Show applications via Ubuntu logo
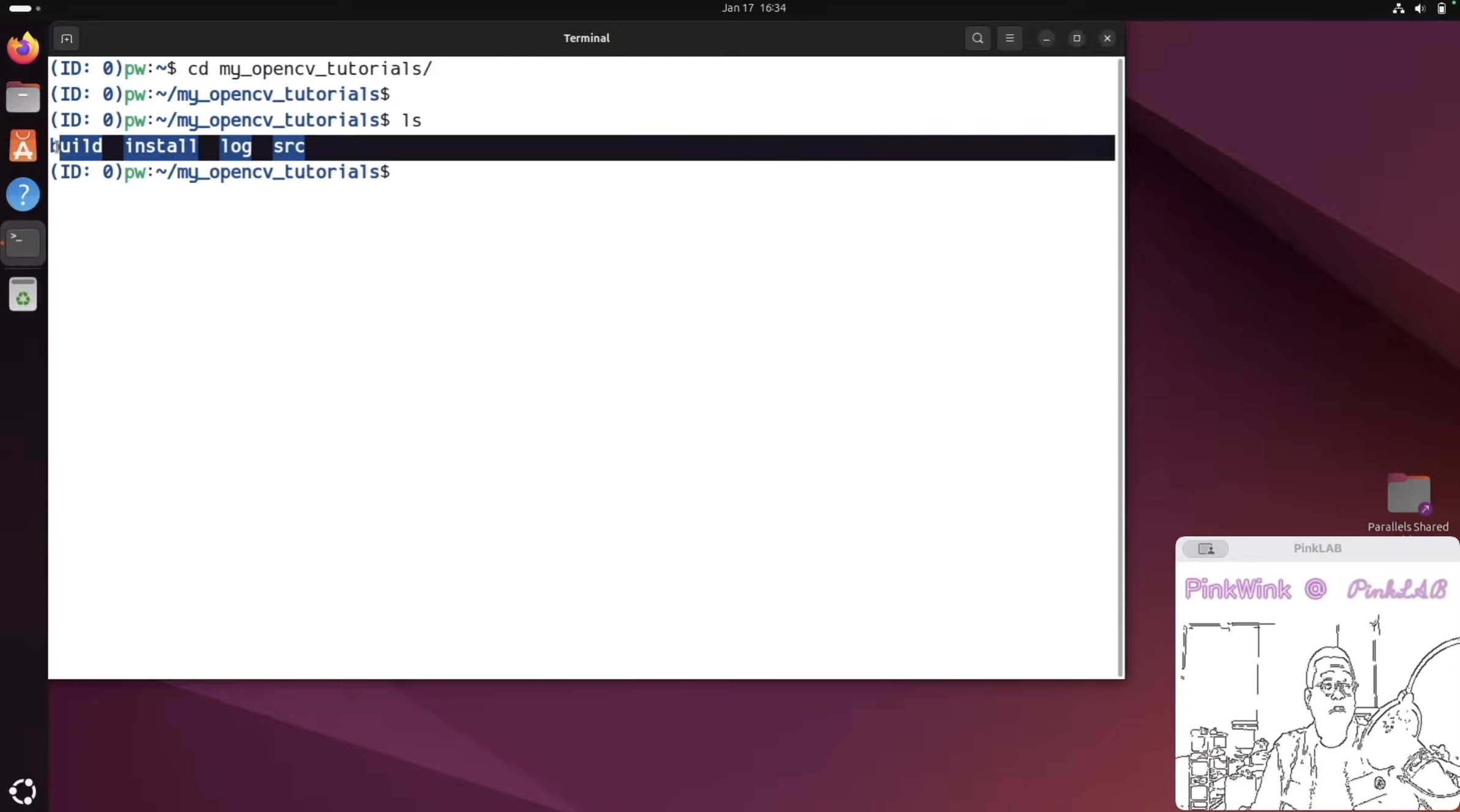Image resolution: width=1460 pixels, height=812 pixels. 23,791
